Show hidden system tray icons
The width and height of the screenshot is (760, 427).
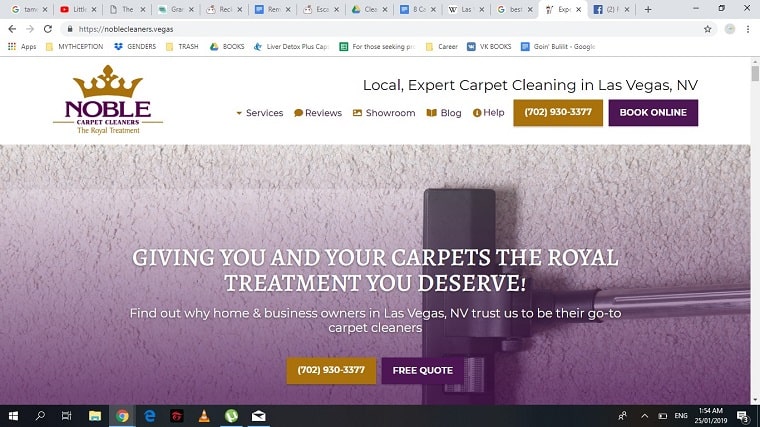pyautogui.click(x=644, y=416)
